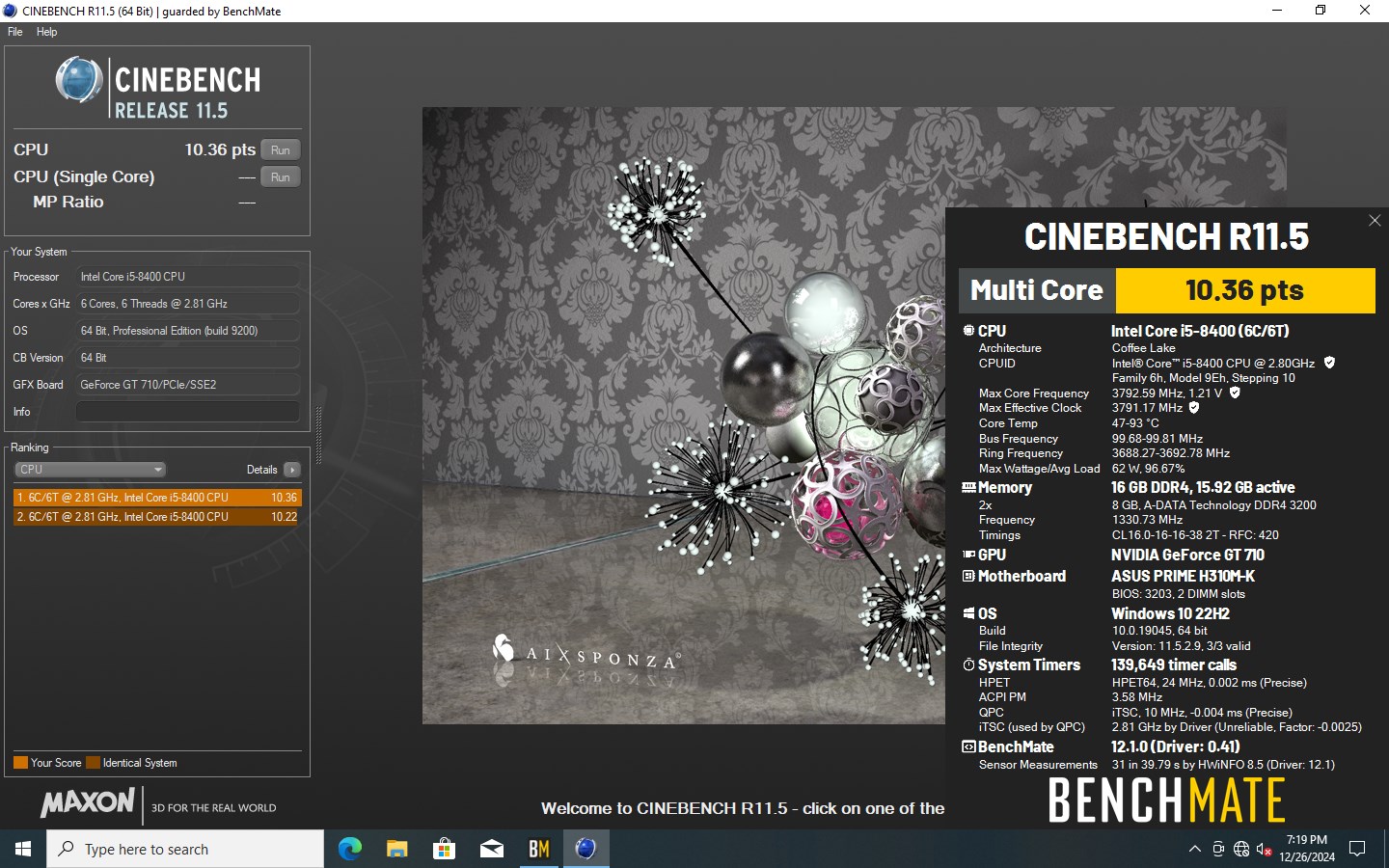Open Microsoft Store from taskbar
Image resolution: width=1389 pixels, height=868 pixels.
(444, 849)
